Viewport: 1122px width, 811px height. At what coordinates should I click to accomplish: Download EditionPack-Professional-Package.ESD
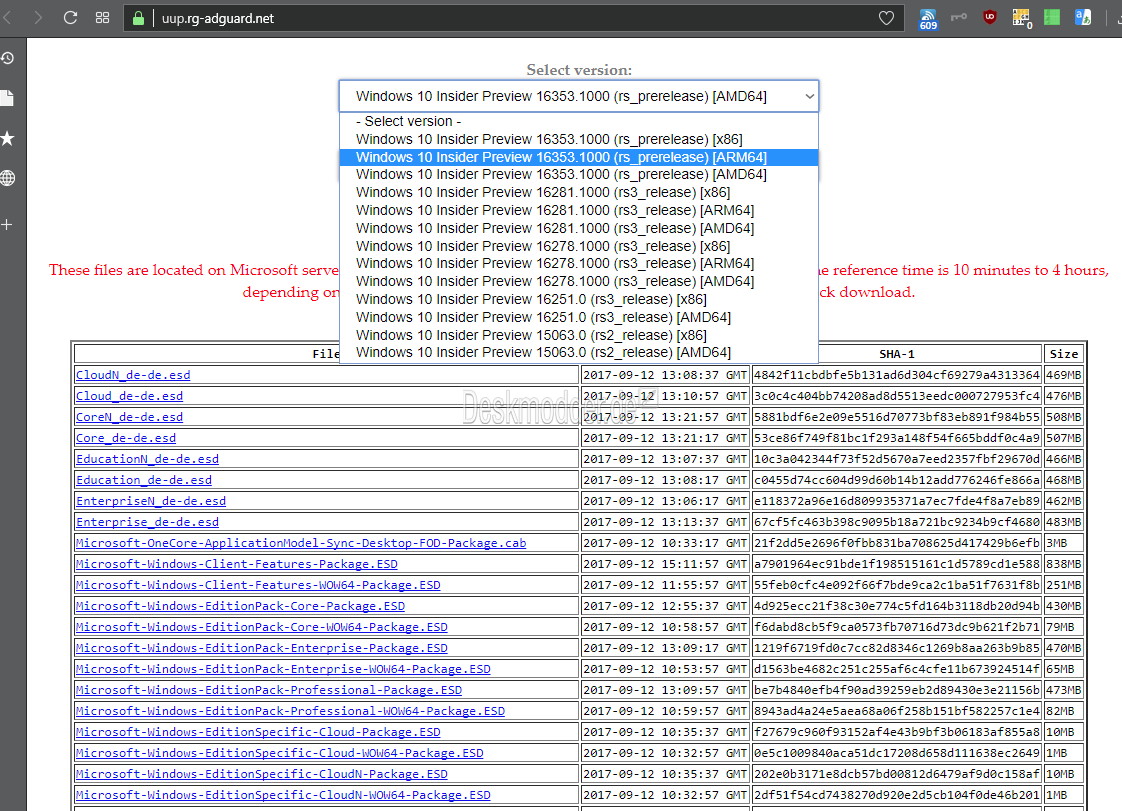(269, 690)
